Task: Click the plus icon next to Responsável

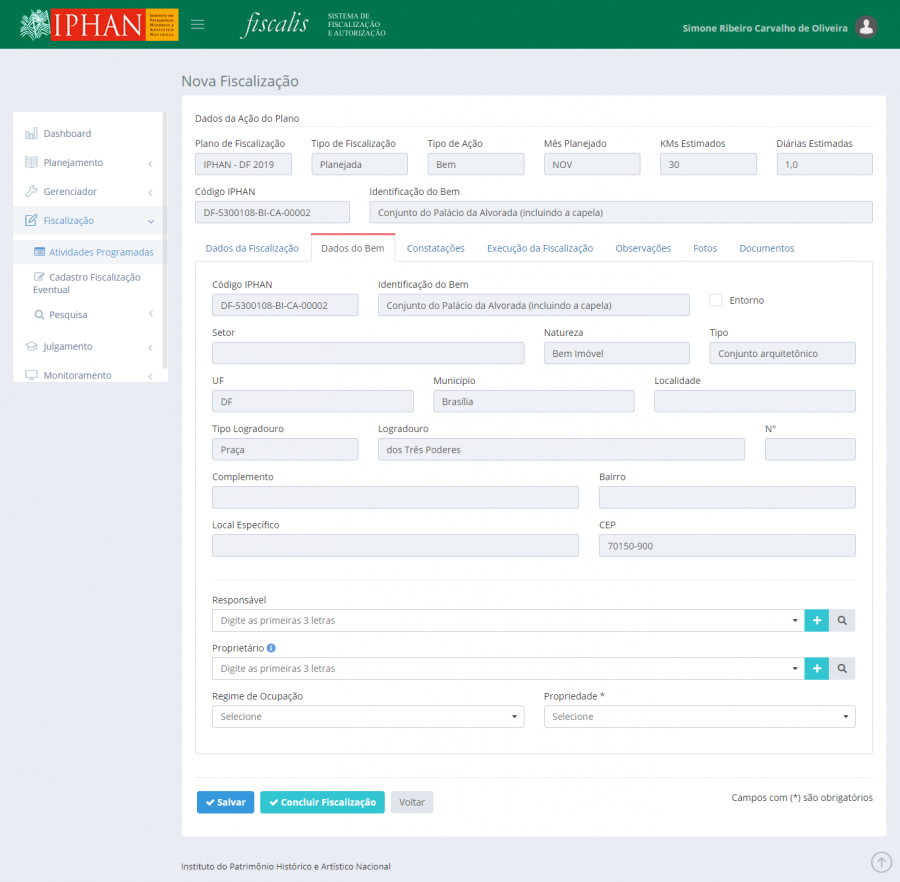Action: pyautogui.click(x=817, y=621)
